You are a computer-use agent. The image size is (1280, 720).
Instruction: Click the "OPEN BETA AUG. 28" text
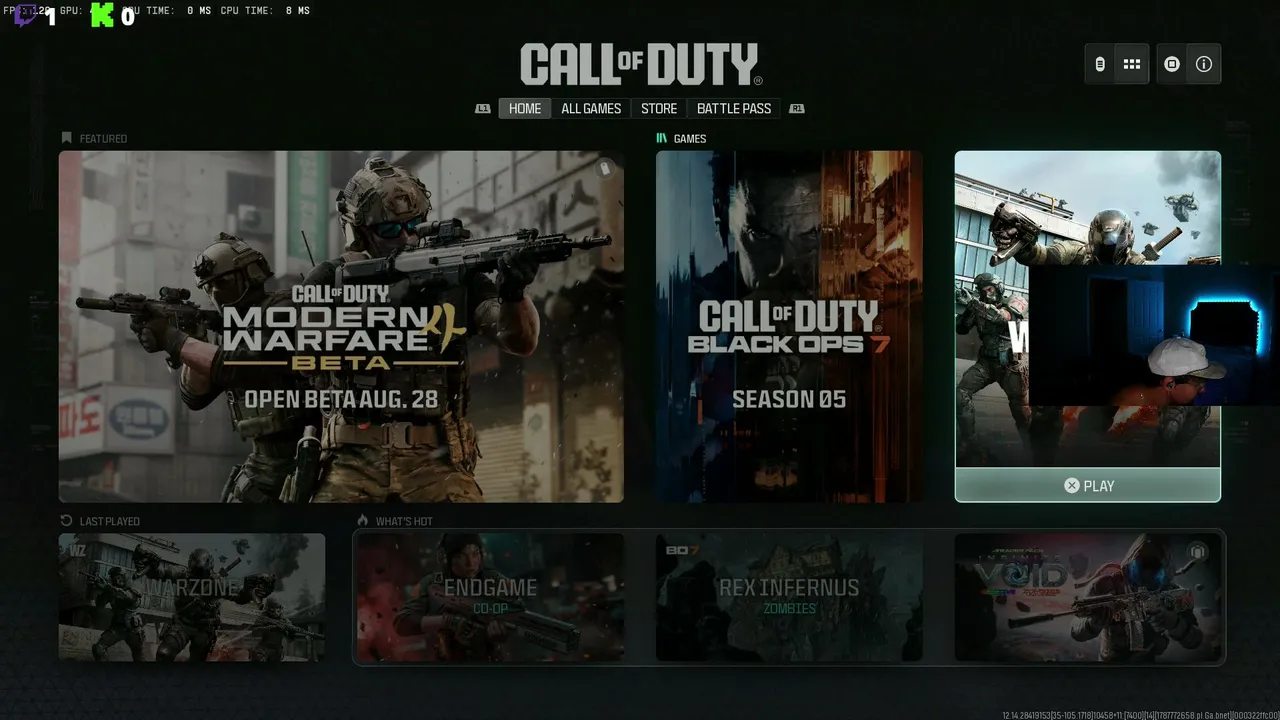341,399
